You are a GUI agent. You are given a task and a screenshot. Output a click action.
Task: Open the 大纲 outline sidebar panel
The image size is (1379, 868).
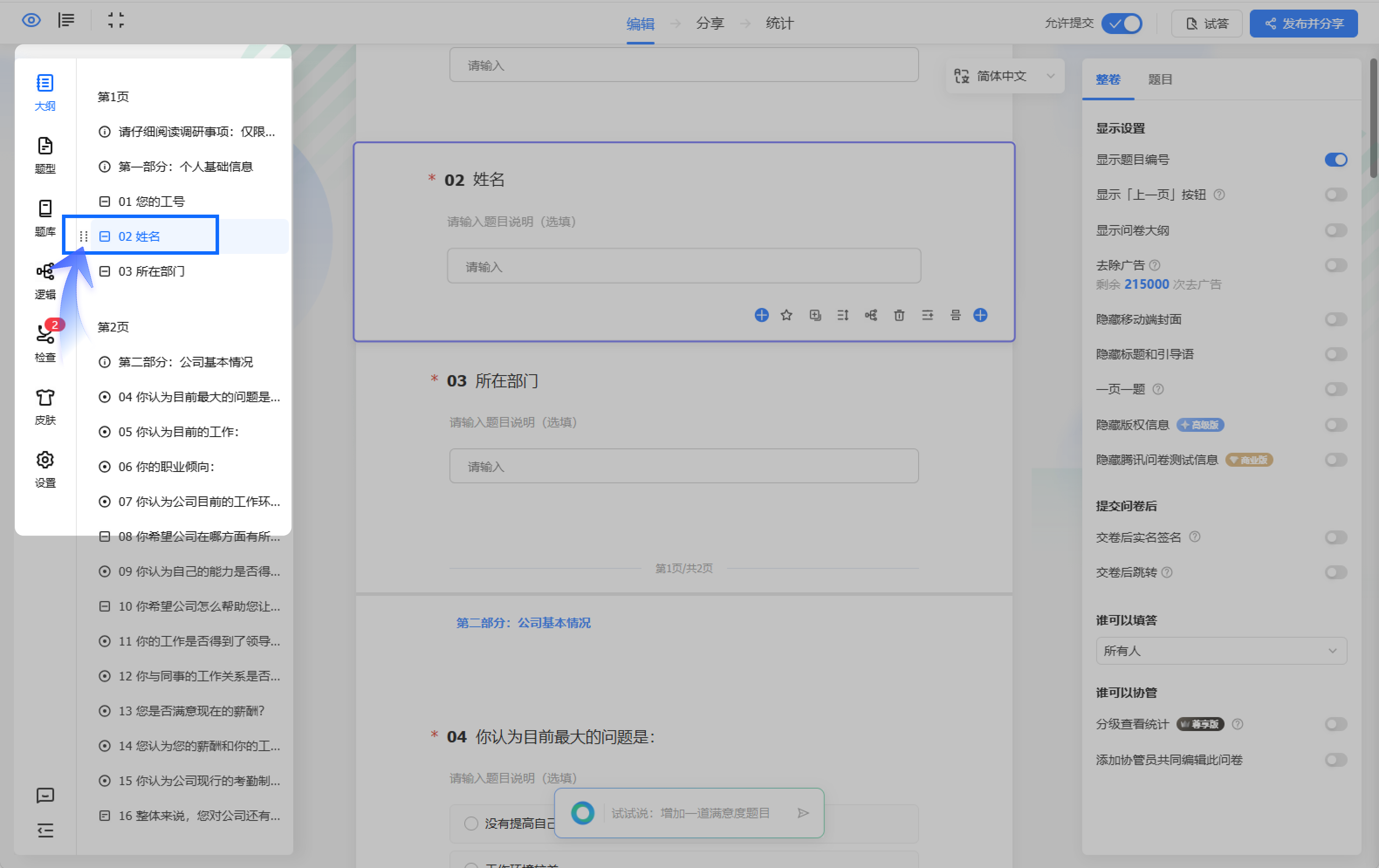45,93
